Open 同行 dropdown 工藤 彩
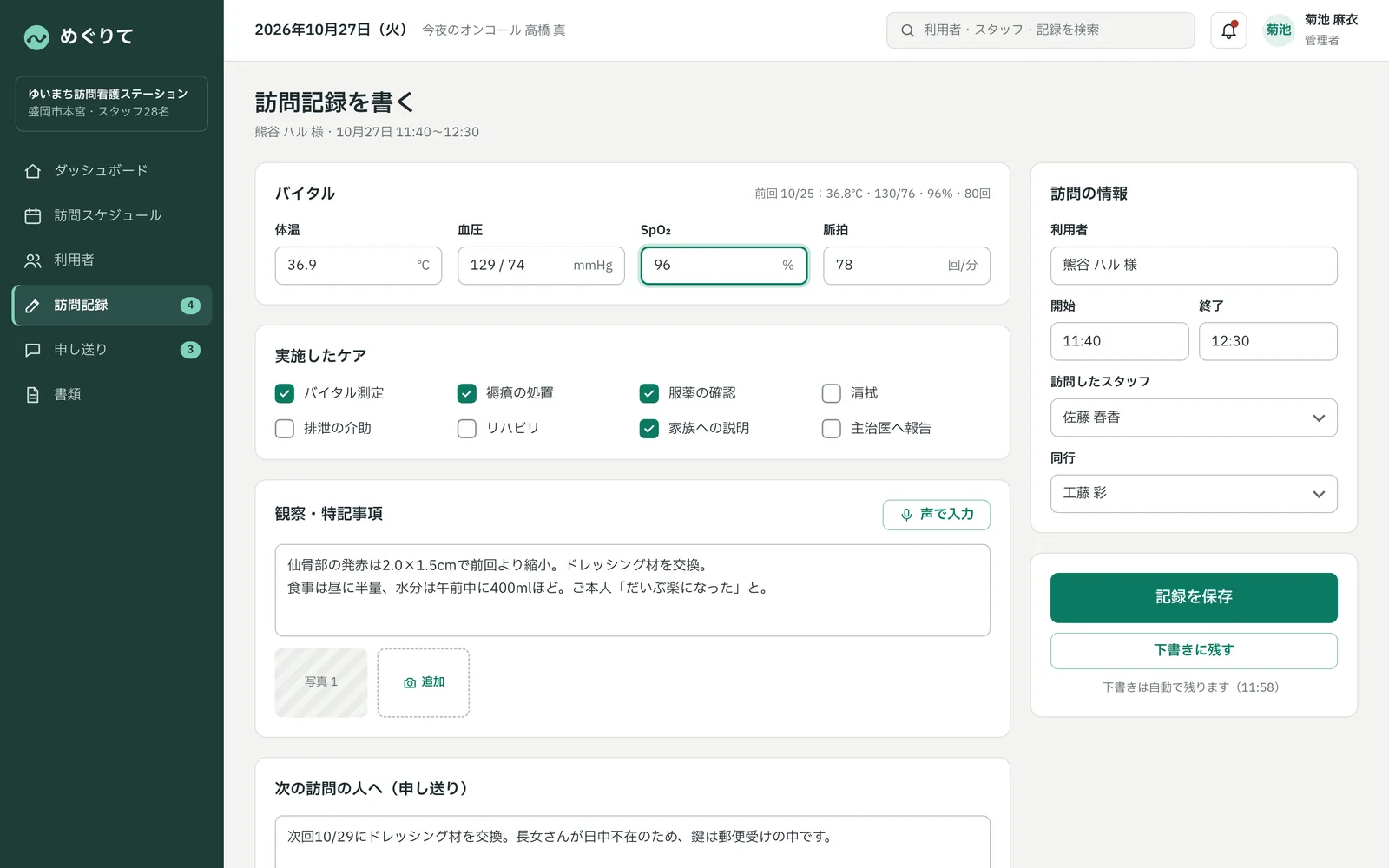The height and width of the screenshot is (868, 1389). pos(1194,494)
